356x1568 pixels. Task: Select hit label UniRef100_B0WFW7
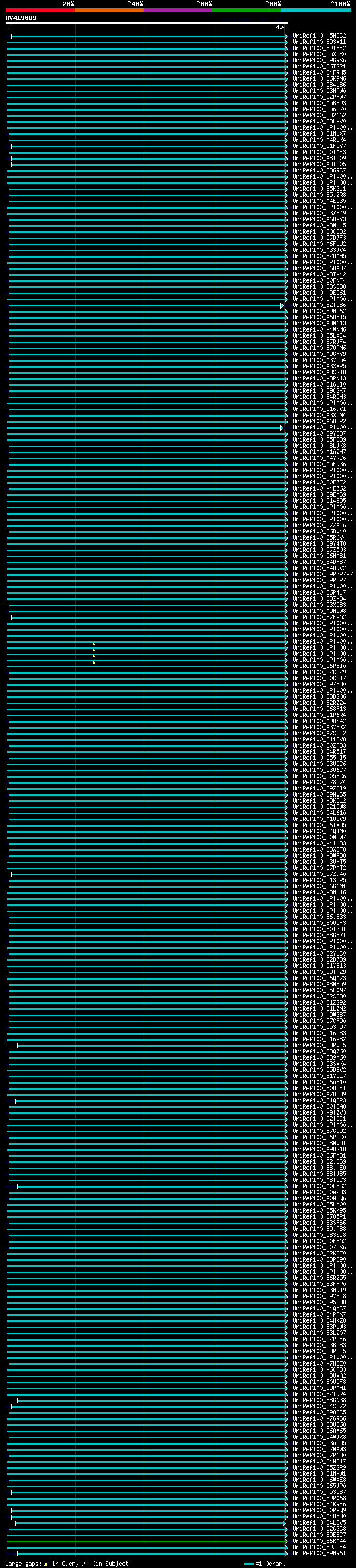click(319, 838)
